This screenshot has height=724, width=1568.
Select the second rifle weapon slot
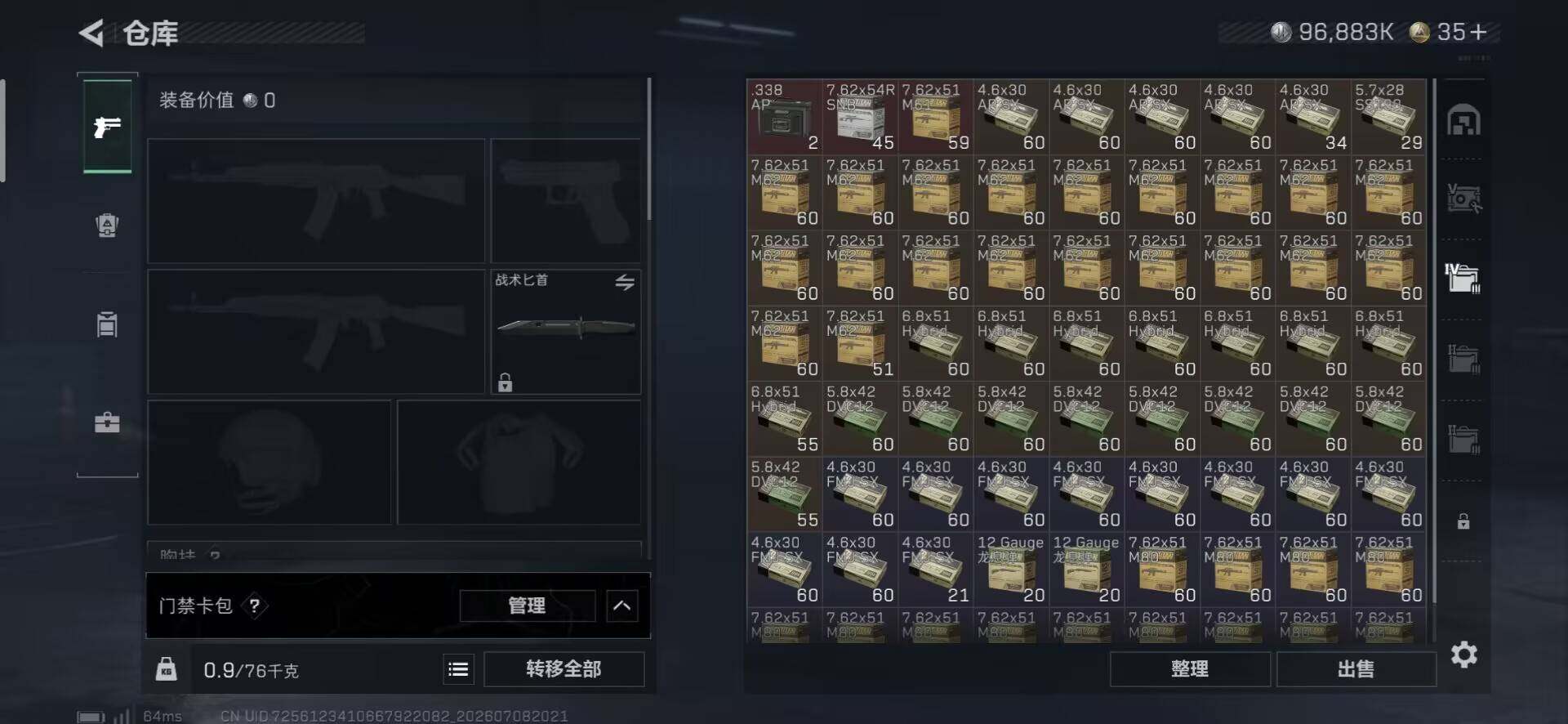point(316,332)
